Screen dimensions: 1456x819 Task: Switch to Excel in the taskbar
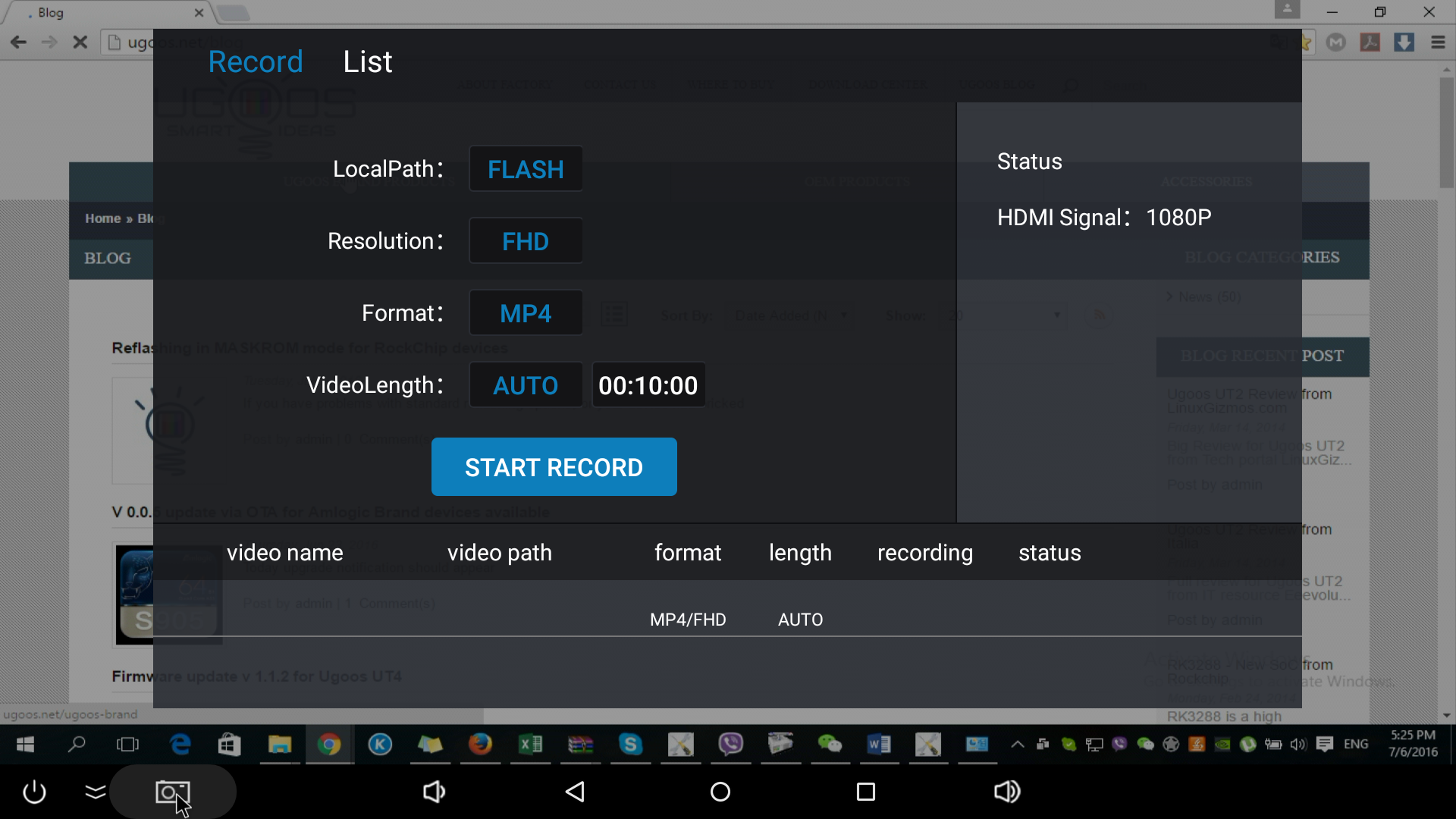point(531,745)
